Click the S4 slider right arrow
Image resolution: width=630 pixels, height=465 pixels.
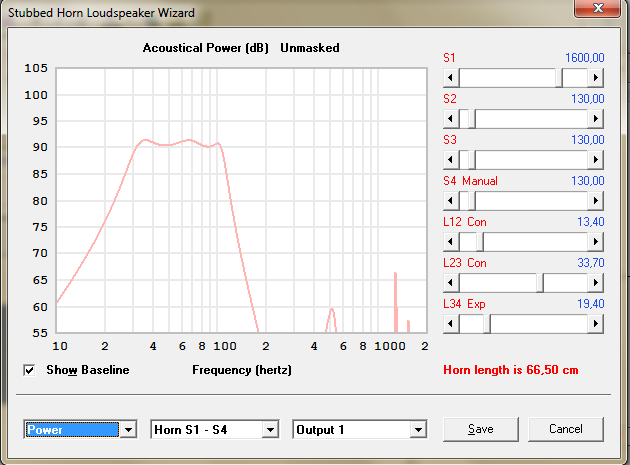pos(595,201)
